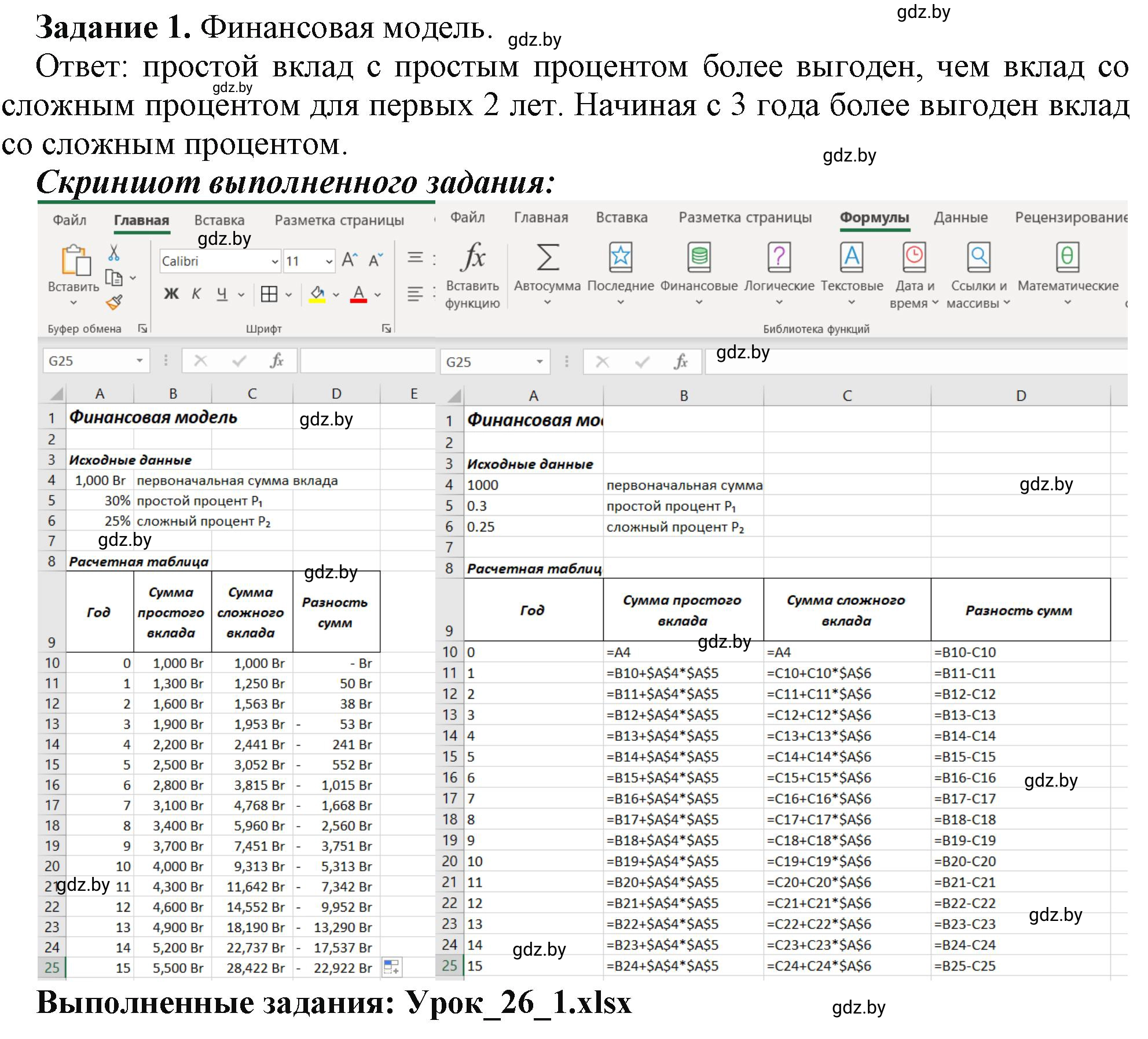The height and width of the screenshot is (1039, 1148).
Task: Click the Автосумма sigma icon
Action: [548, 256]
